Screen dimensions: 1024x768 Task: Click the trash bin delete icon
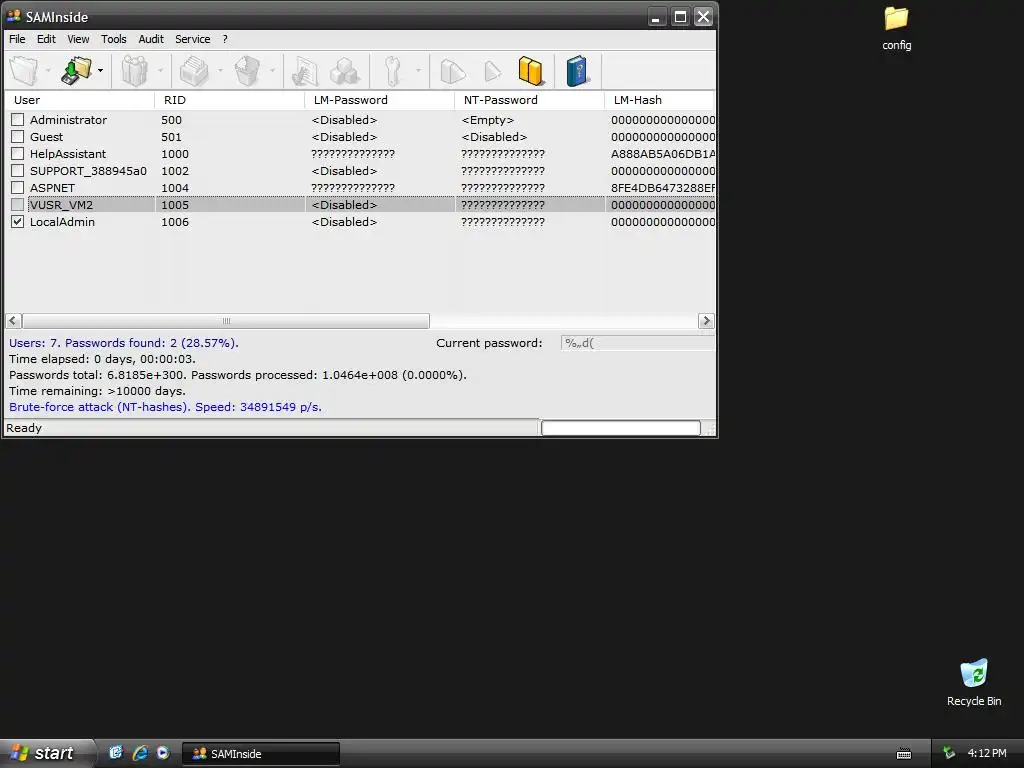pos(247,71)
